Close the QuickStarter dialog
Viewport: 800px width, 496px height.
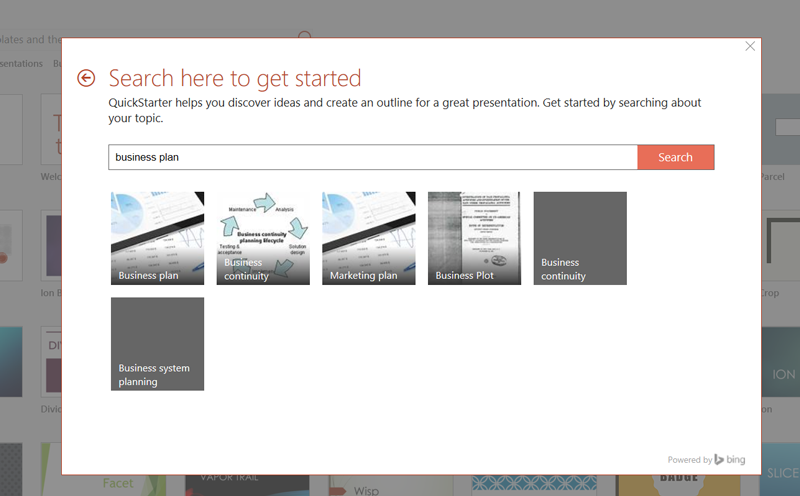751,46
